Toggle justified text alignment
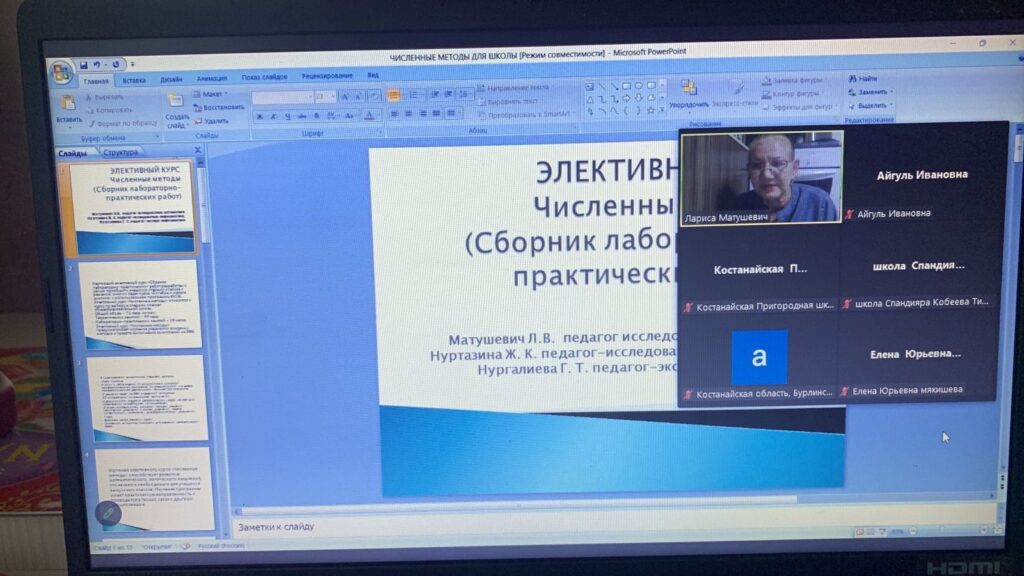 click(436, 114)
